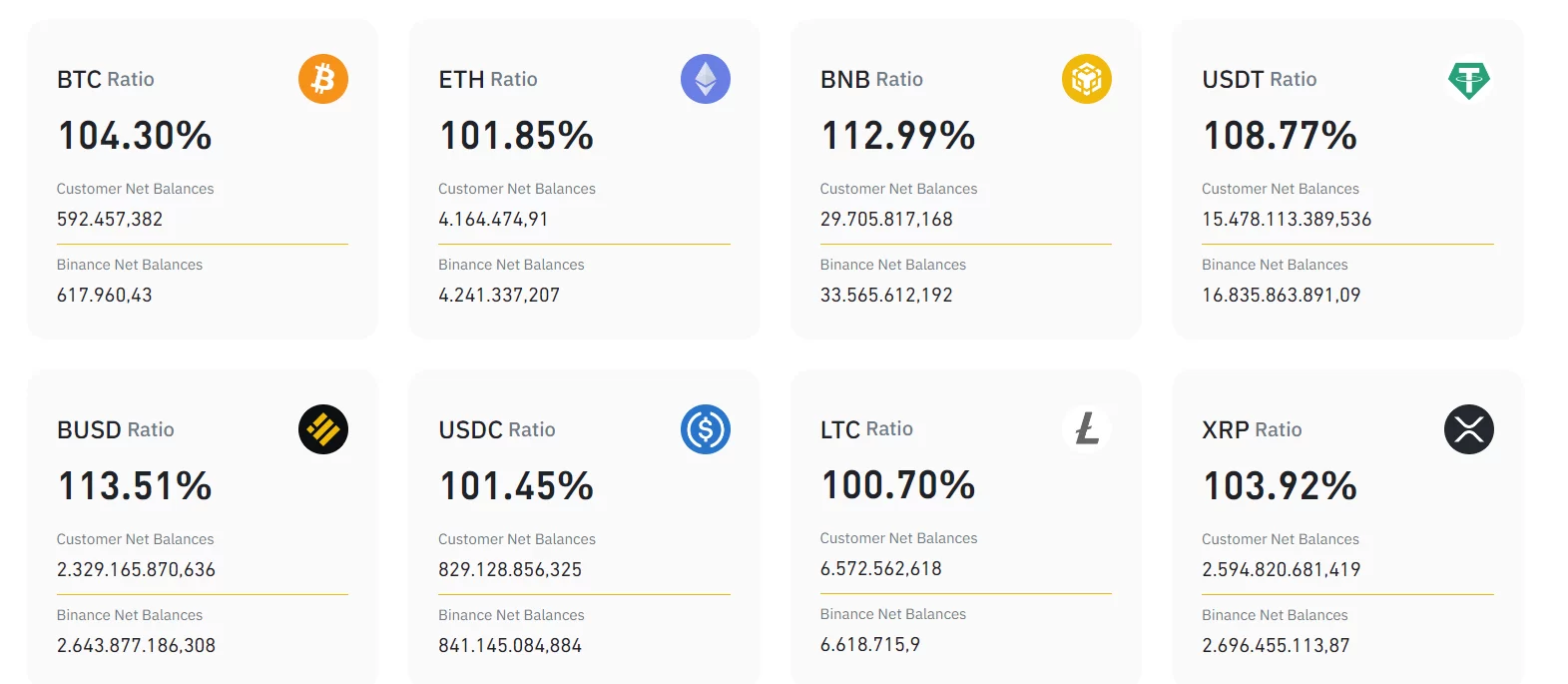Click BTC Customer Net Balances amount 592.457,382
Image resolution: width=1568 pixels, height=684 pixels.
pyautogui.click(x=110, y=219)
